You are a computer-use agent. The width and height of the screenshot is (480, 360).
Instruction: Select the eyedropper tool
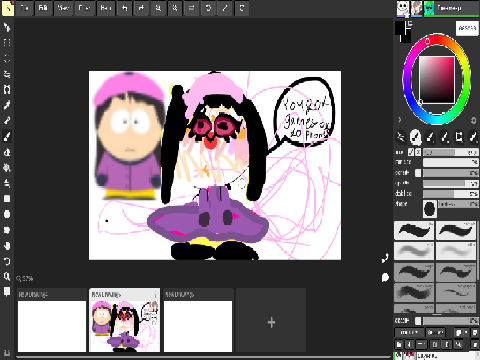7,105
